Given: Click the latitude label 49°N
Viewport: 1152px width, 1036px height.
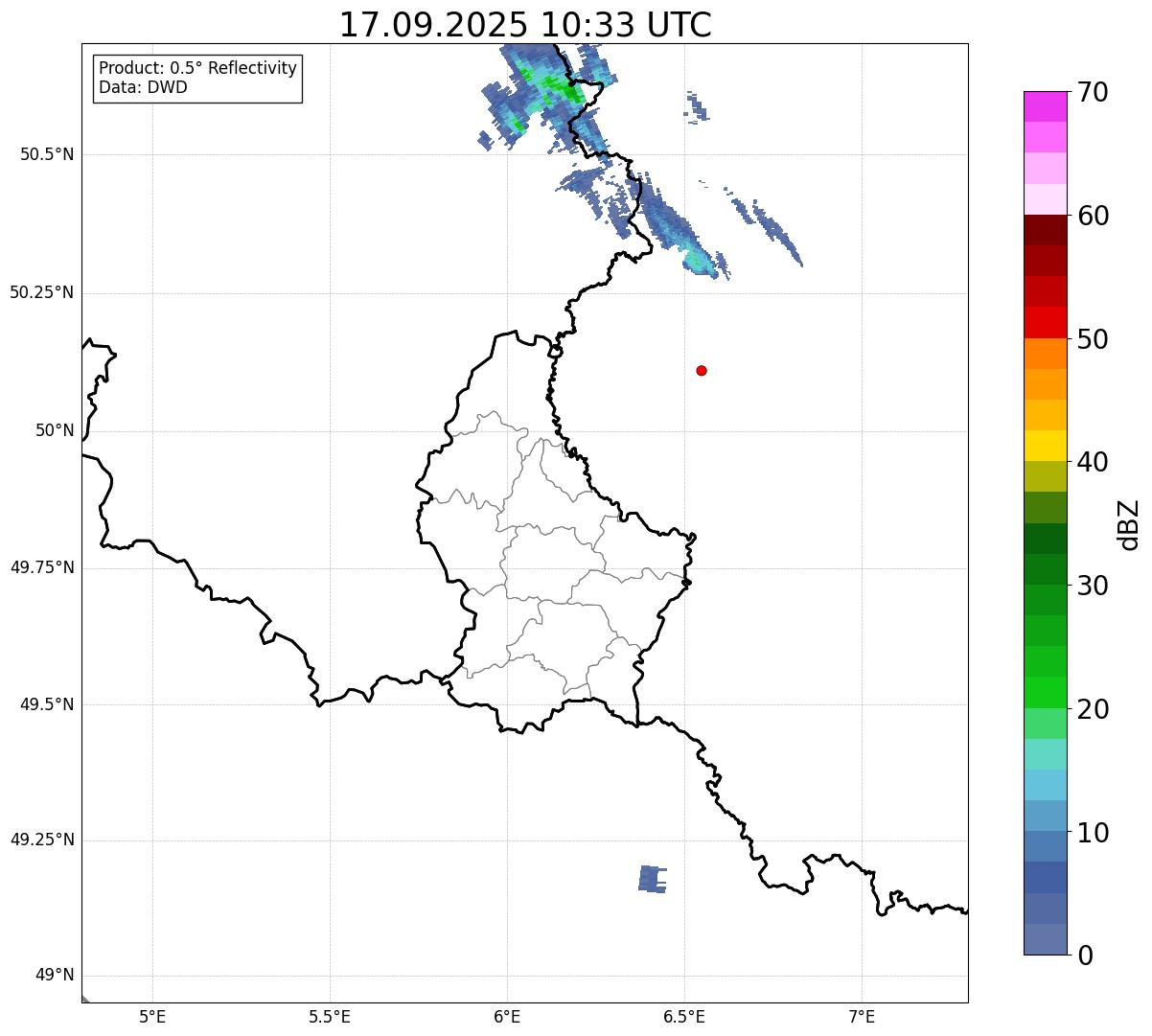Looking at the screenshot, I should (55, 976).
